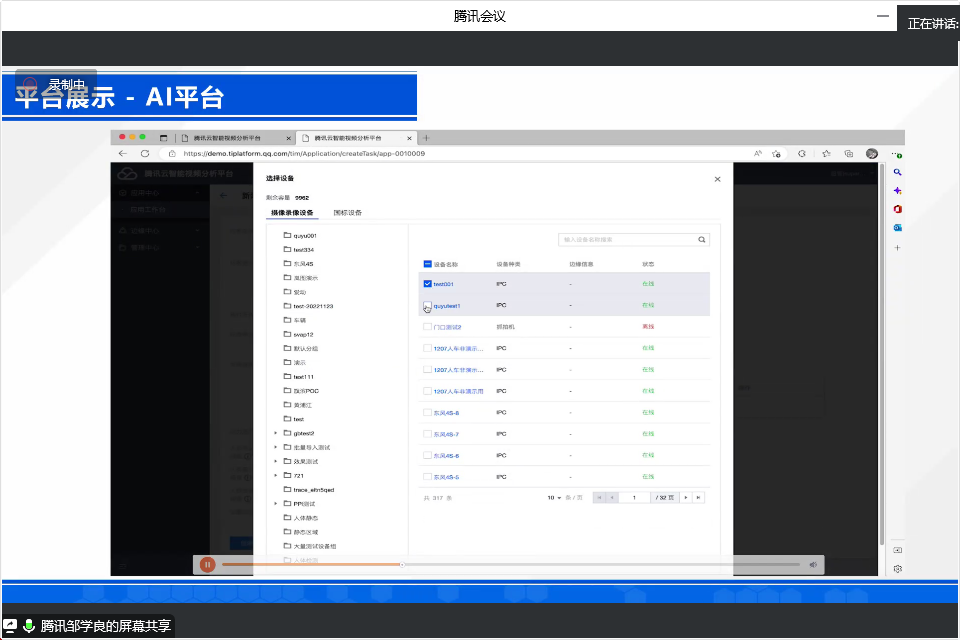The height and width of the screenshot is (640, 960).
Task: Click the browser back arrow
Action: click(123, 153)
